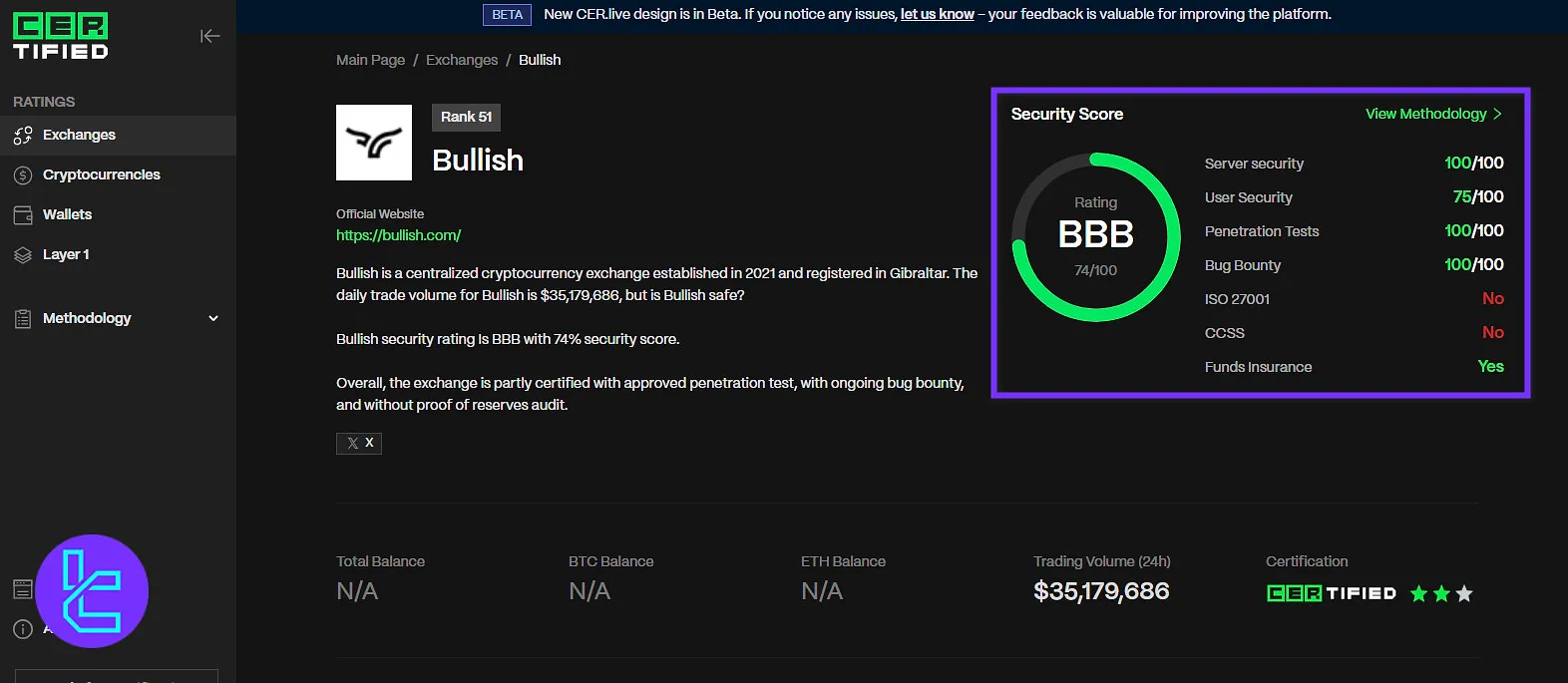Click the BBB rating circular gauge
This screenshot has height=683, width=1568.
[1095, 237]
